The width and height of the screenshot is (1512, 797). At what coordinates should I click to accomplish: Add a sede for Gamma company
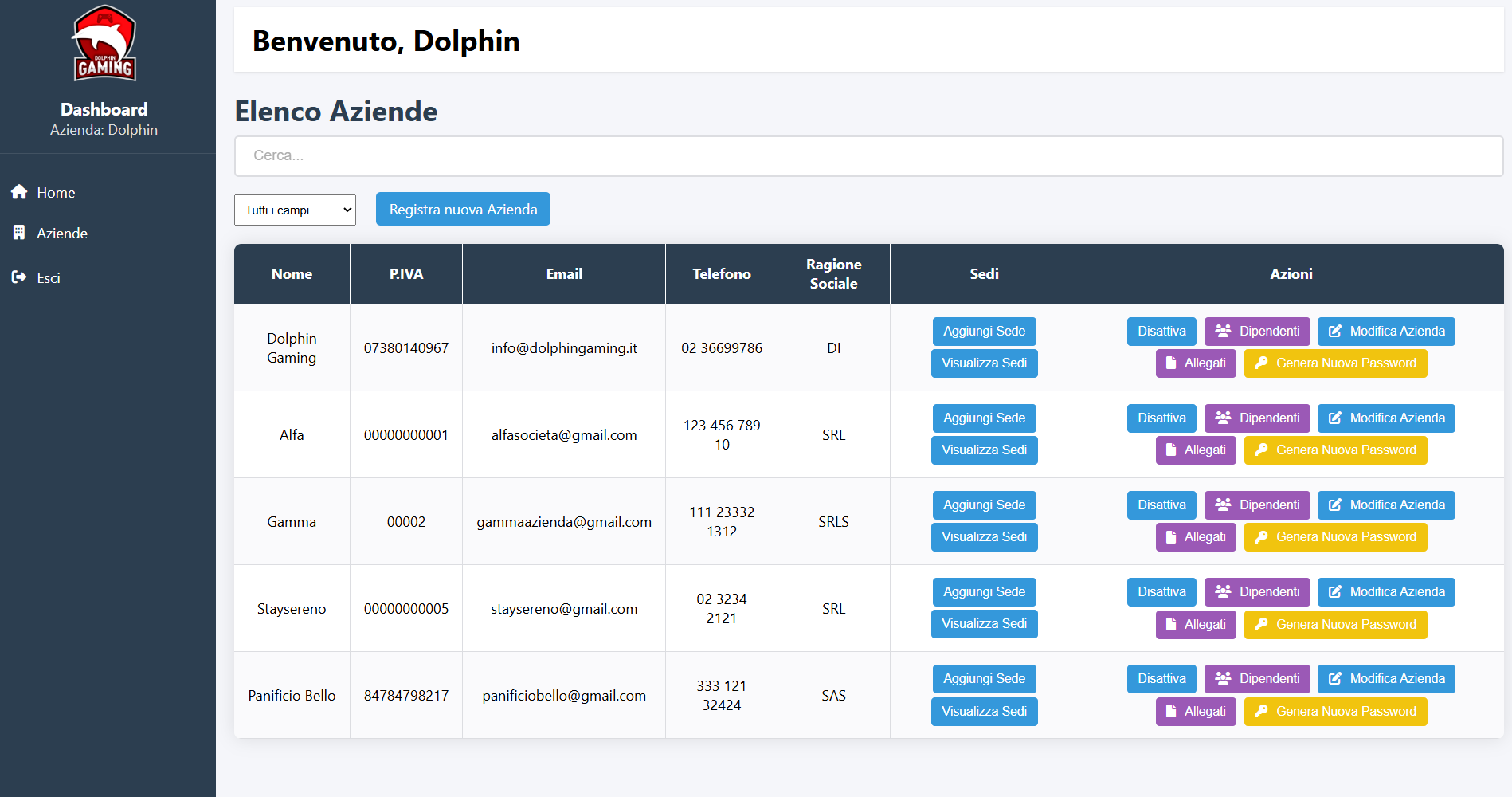[x=984, y=505]
